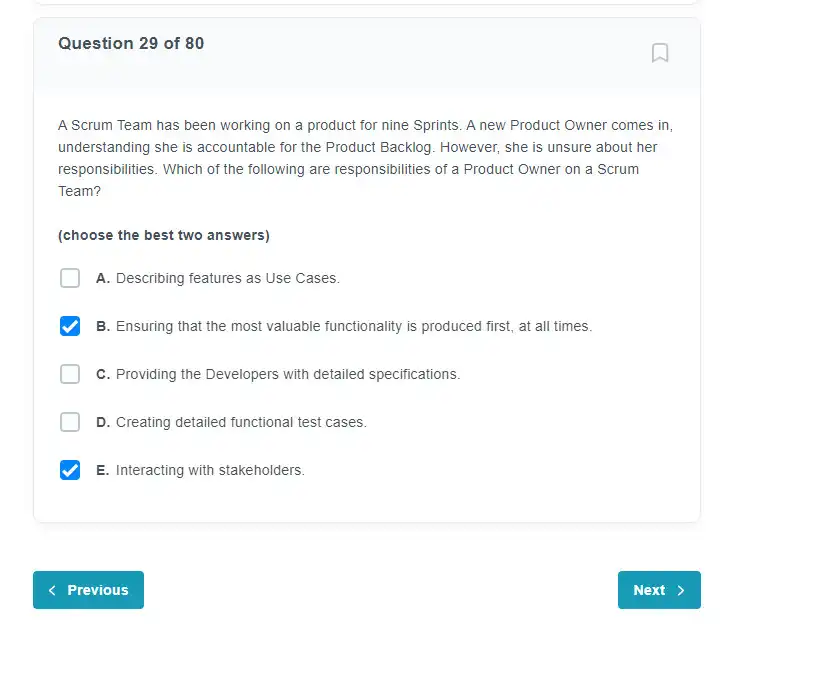Image resolution: width=833 pixels, height=673 pixels.
Task: Tick the checkbox for providing detailed specifications
Action: [x=70, y=374]
